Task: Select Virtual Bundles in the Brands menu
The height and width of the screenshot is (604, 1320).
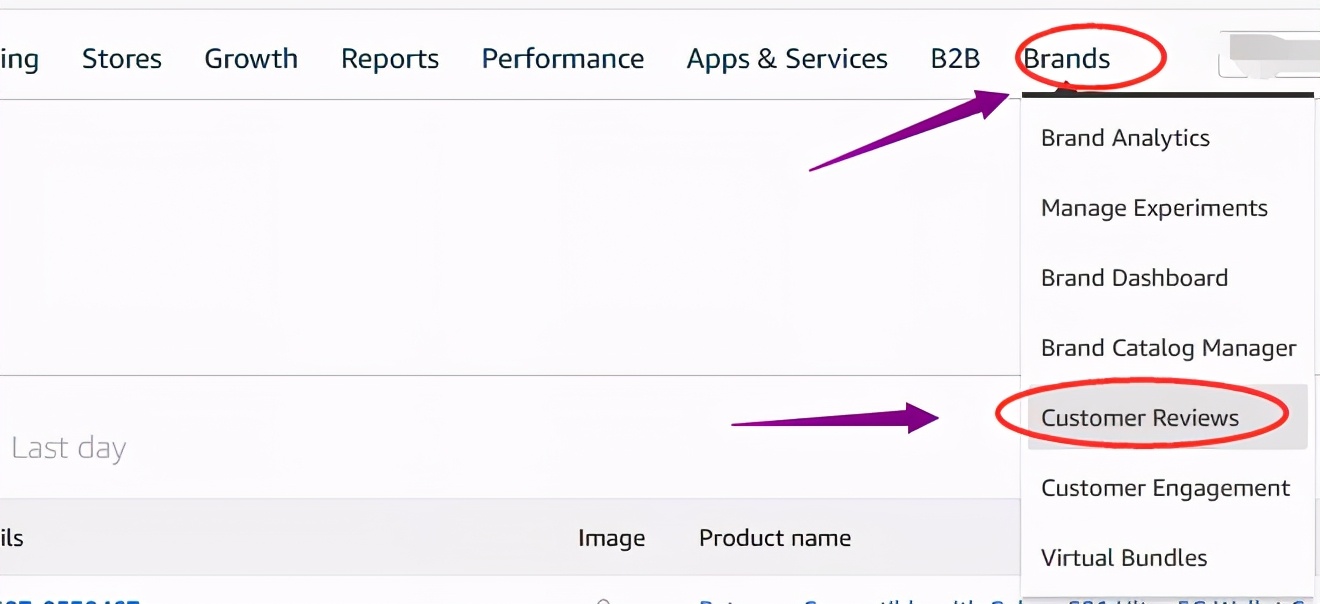Action: (1124, 558)
